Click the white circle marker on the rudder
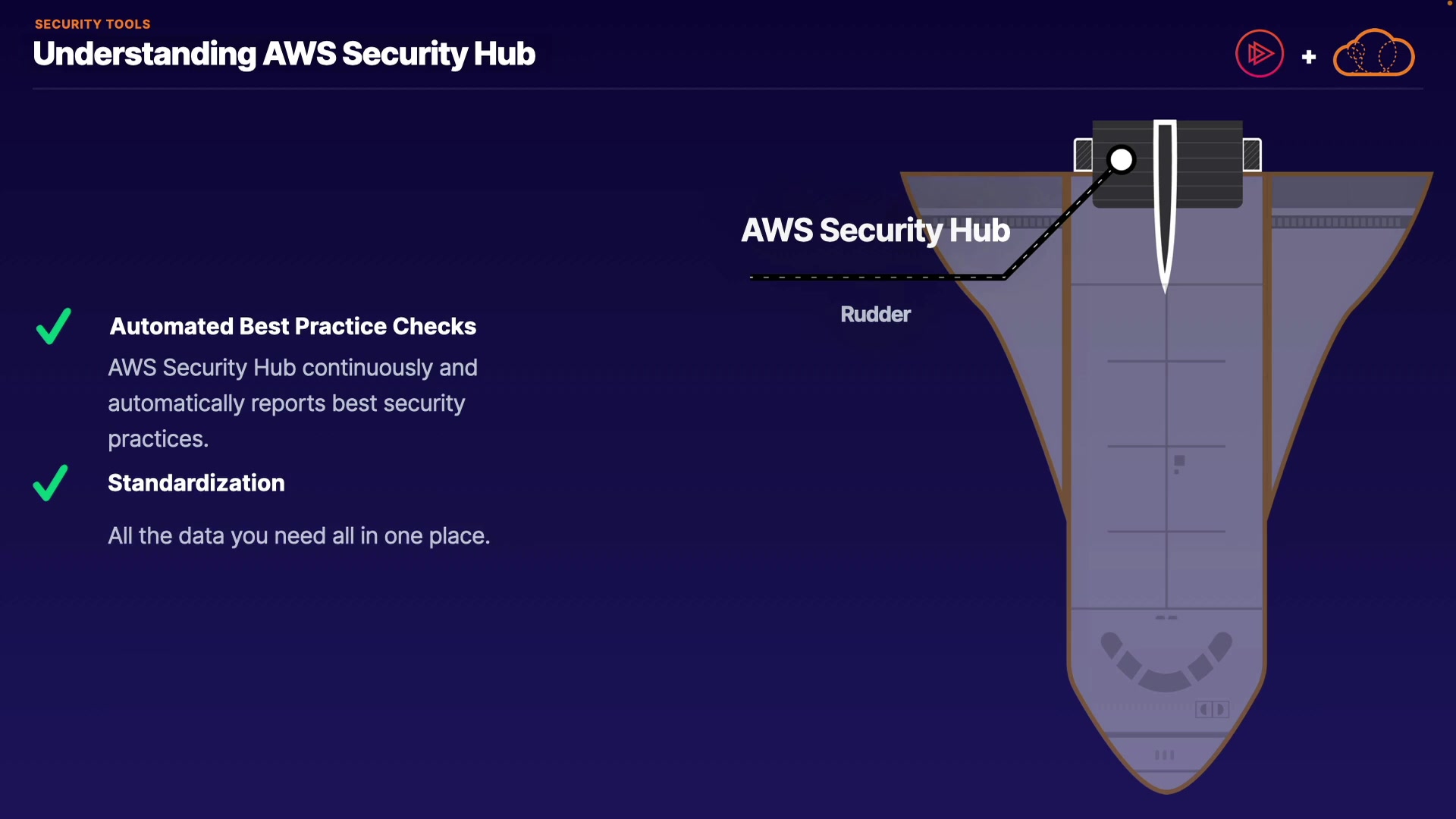This screenshot has height=819, width=1456. click(x=1121, y=160)
